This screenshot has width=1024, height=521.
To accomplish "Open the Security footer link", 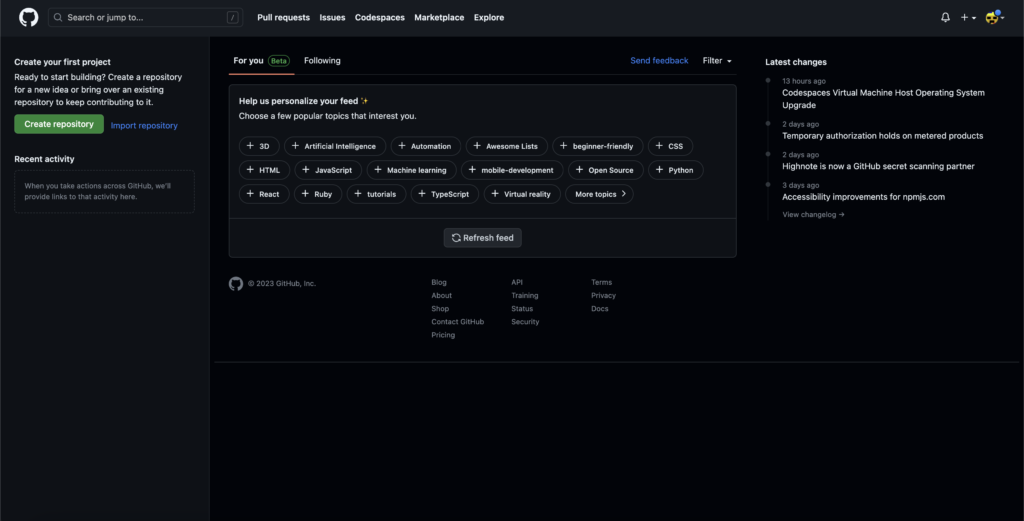I will [x=525, y=321].
